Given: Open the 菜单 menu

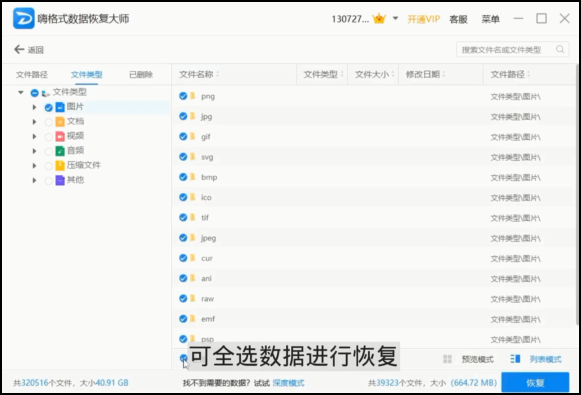Looking at the screenshot, I should (490, 19).
